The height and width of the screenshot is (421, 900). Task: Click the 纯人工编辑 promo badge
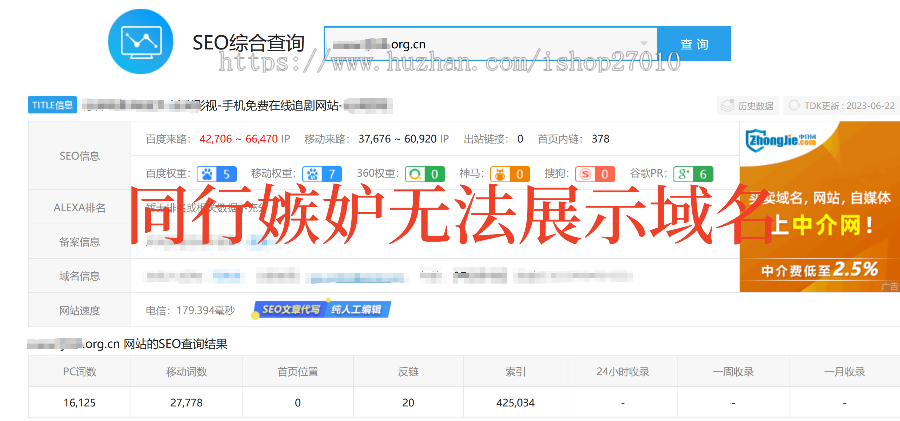[359, 310]
